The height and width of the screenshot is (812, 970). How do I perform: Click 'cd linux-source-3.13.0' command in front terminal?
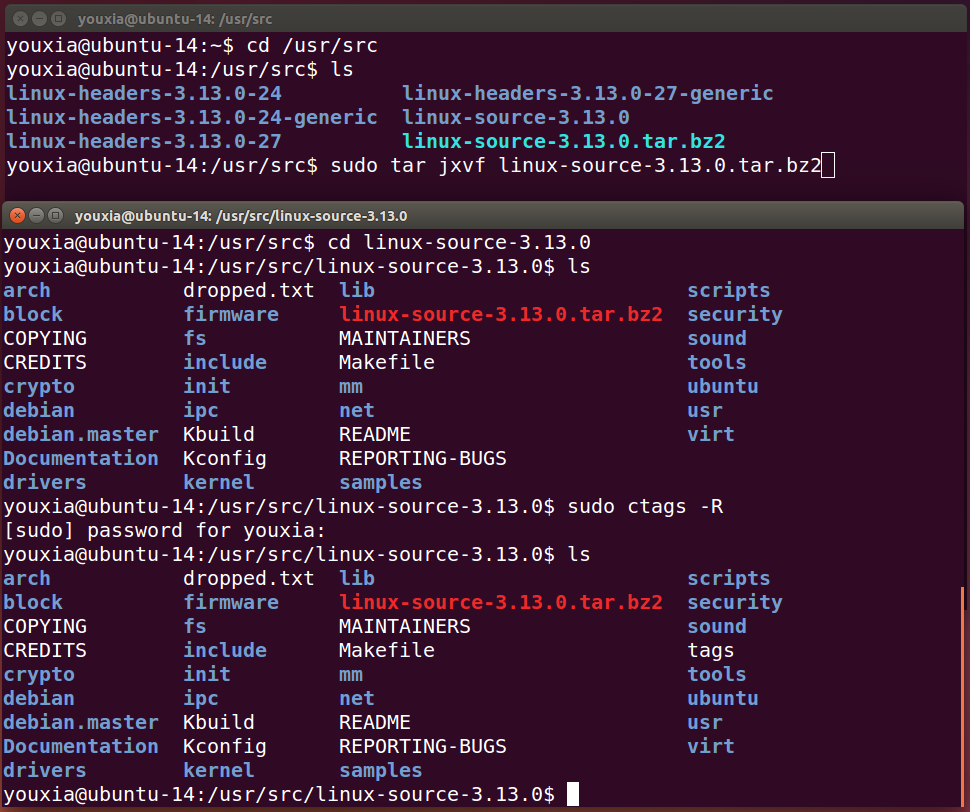coord(459,242)
